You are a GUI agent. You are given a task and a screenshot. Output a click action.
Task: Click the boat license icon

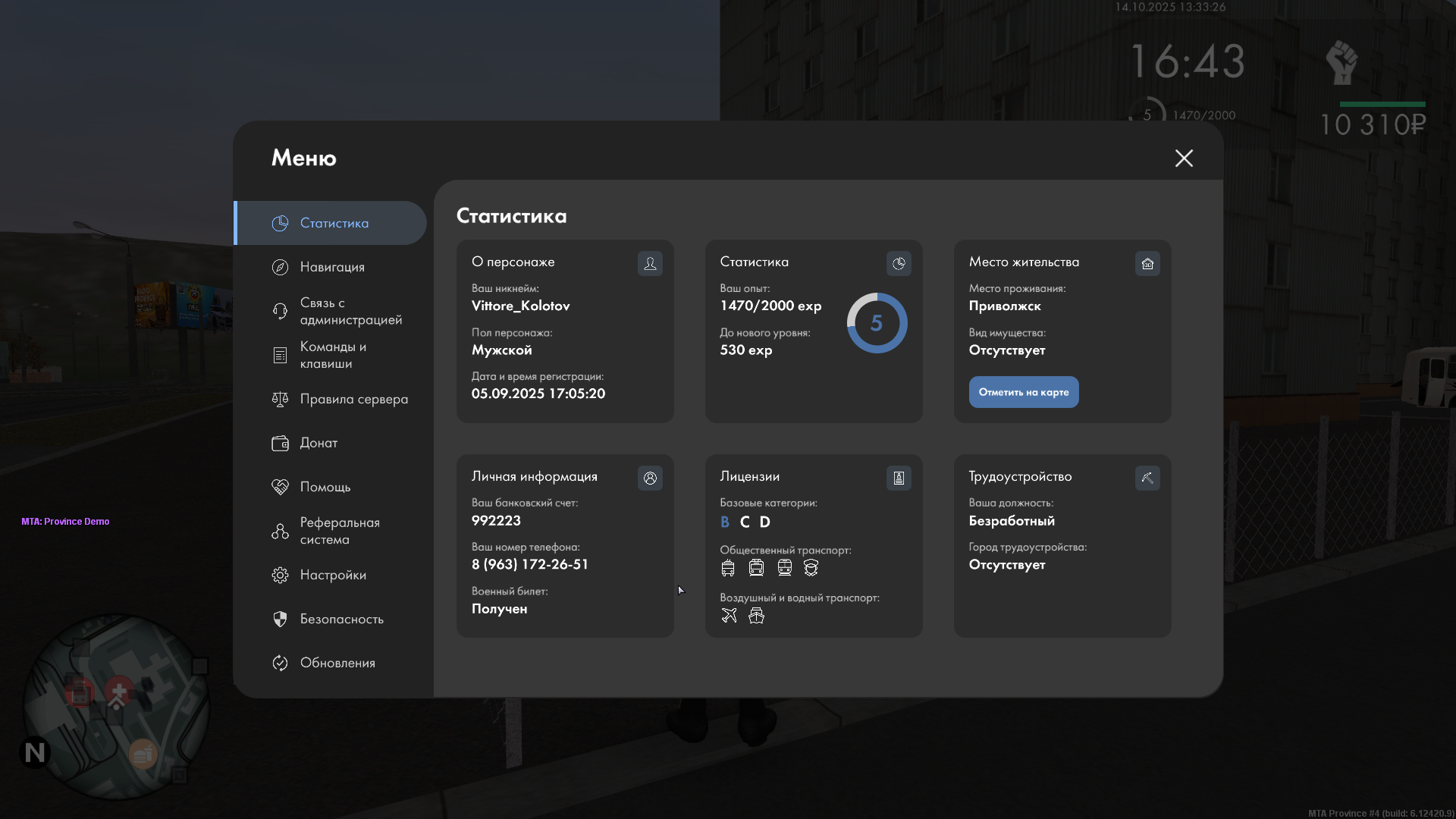click(x=756, y=616)
